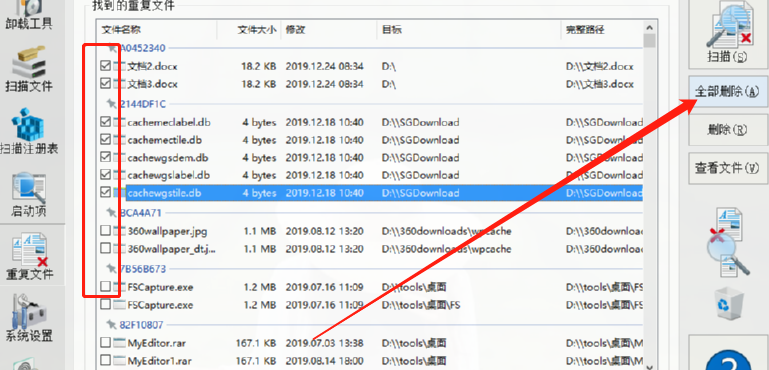Open the 扫描注册表 sidebar tool
Screen dimensions: 769x370
tap(29, 132)
